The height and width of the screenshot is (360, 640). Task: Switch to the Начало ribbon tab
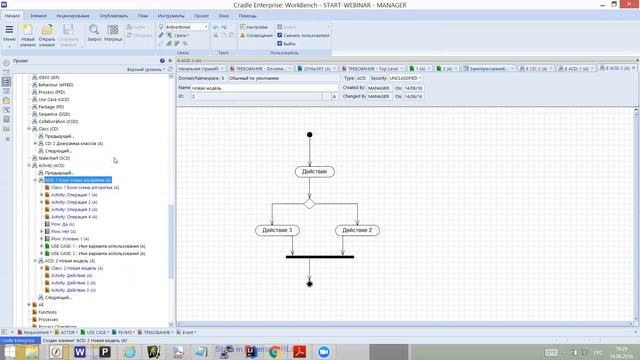[x=12, y=16]
